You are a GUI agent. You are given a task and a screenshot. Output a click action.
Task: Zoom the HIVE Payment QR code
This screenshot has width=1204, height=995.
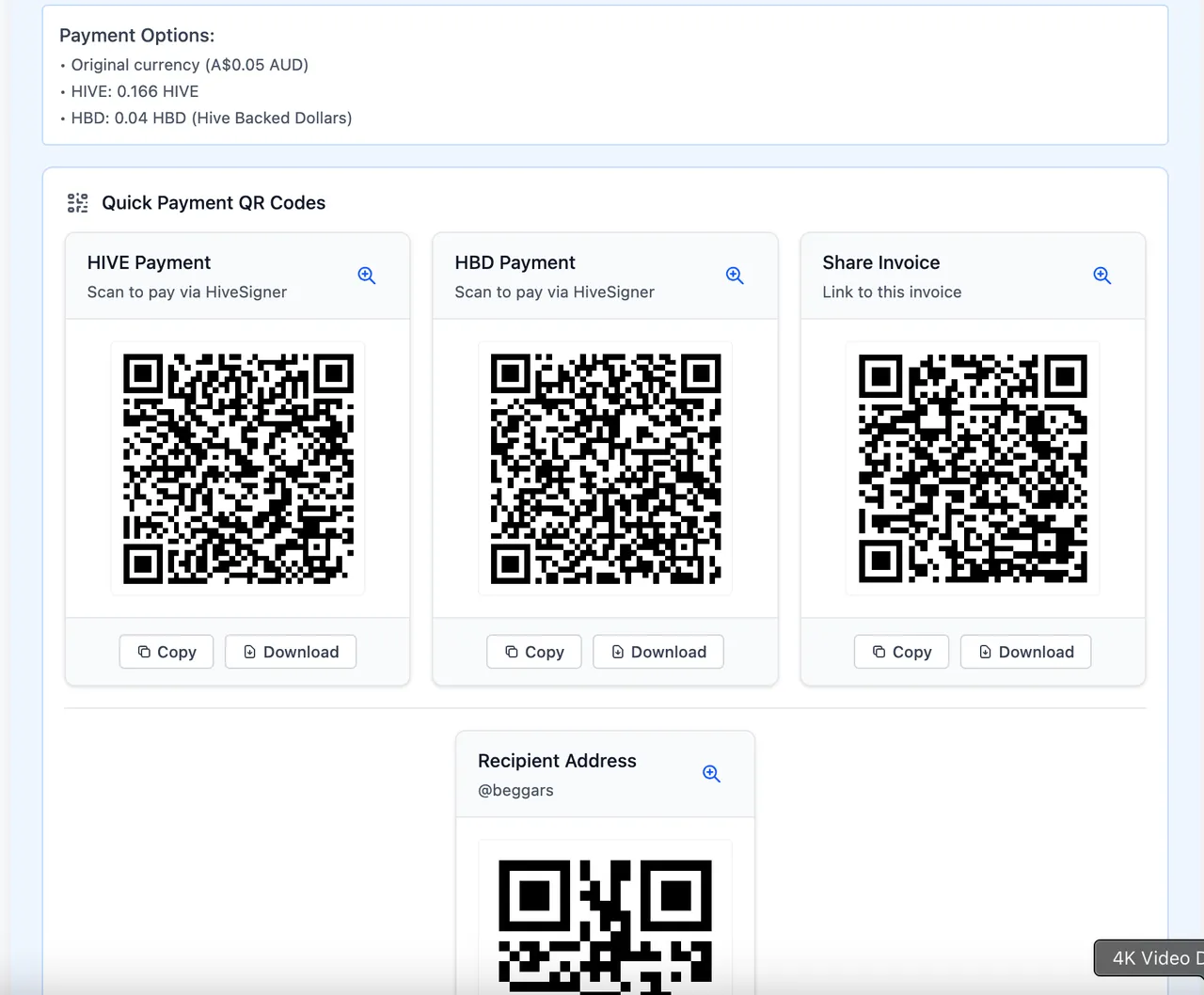pos(367,276)
